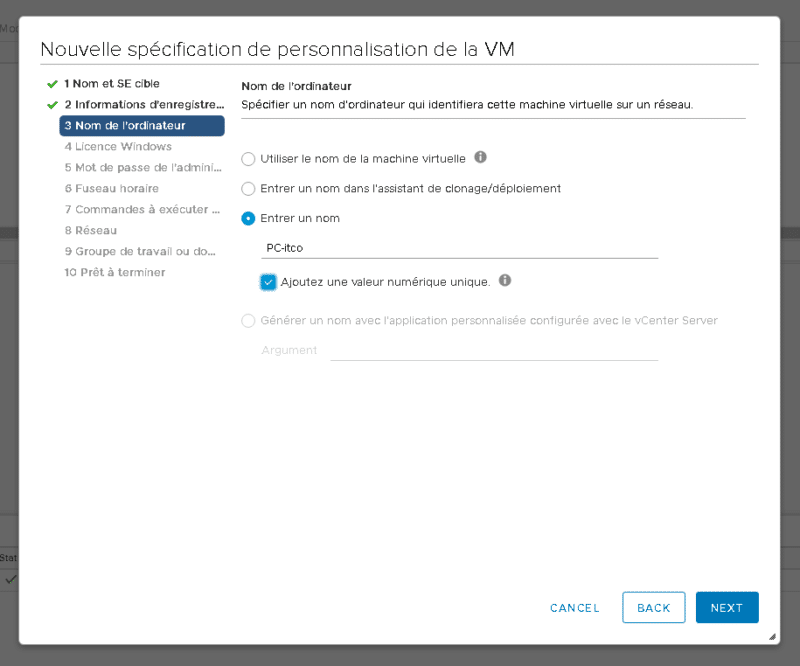Click step 4 Licence Windows
The image size is (800, 666).
[118, 146]
